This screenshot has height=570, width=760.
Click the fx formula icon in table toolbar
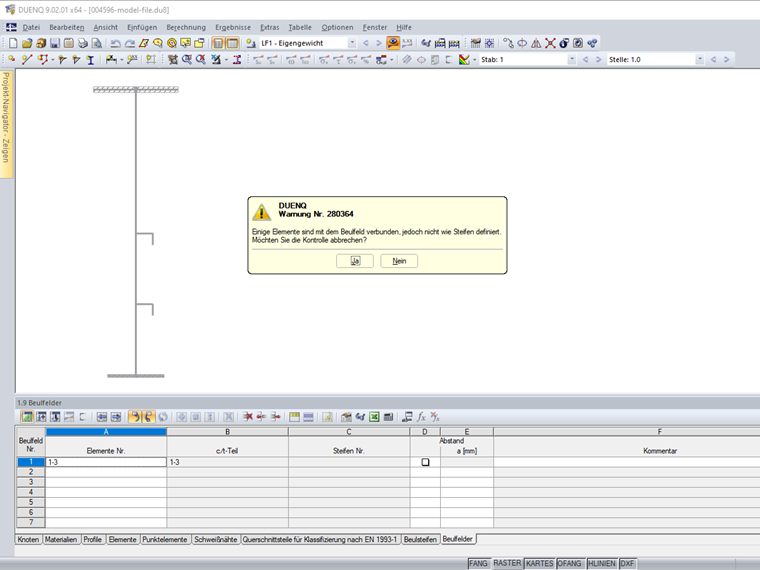pyautogui.click(x=421, y=417)
